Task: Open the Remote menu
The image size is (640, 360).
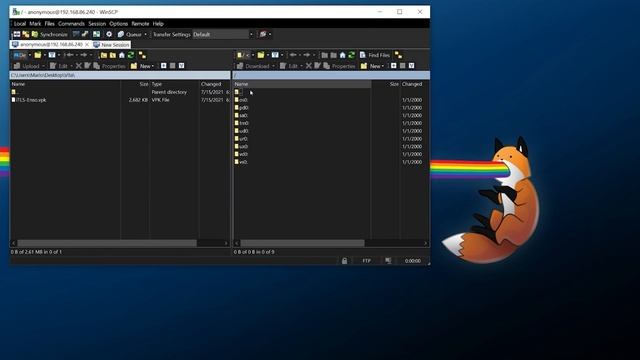Action: [x=140, y=24]
